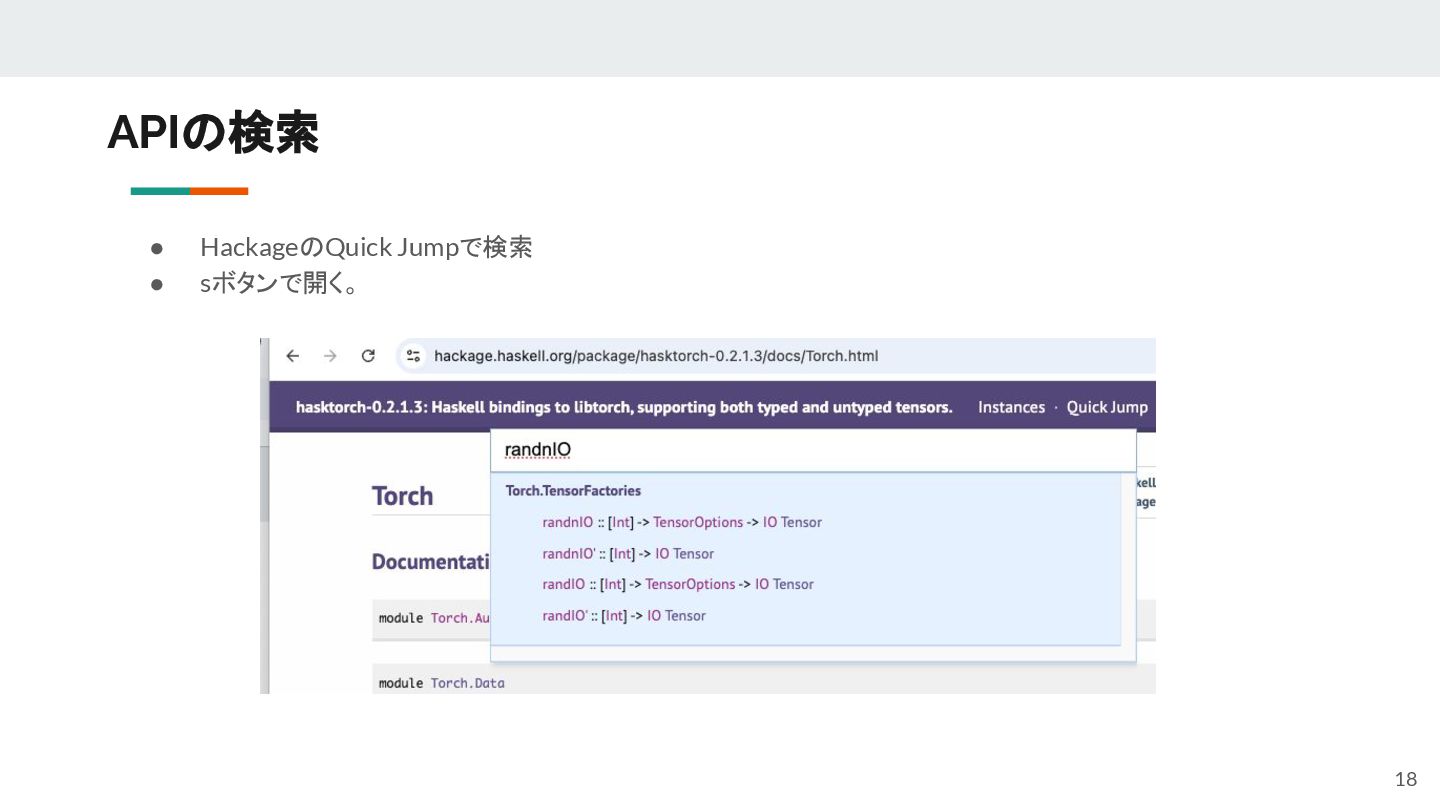
Task: Open randIO' search result
Action: click(x=624, y=615)
